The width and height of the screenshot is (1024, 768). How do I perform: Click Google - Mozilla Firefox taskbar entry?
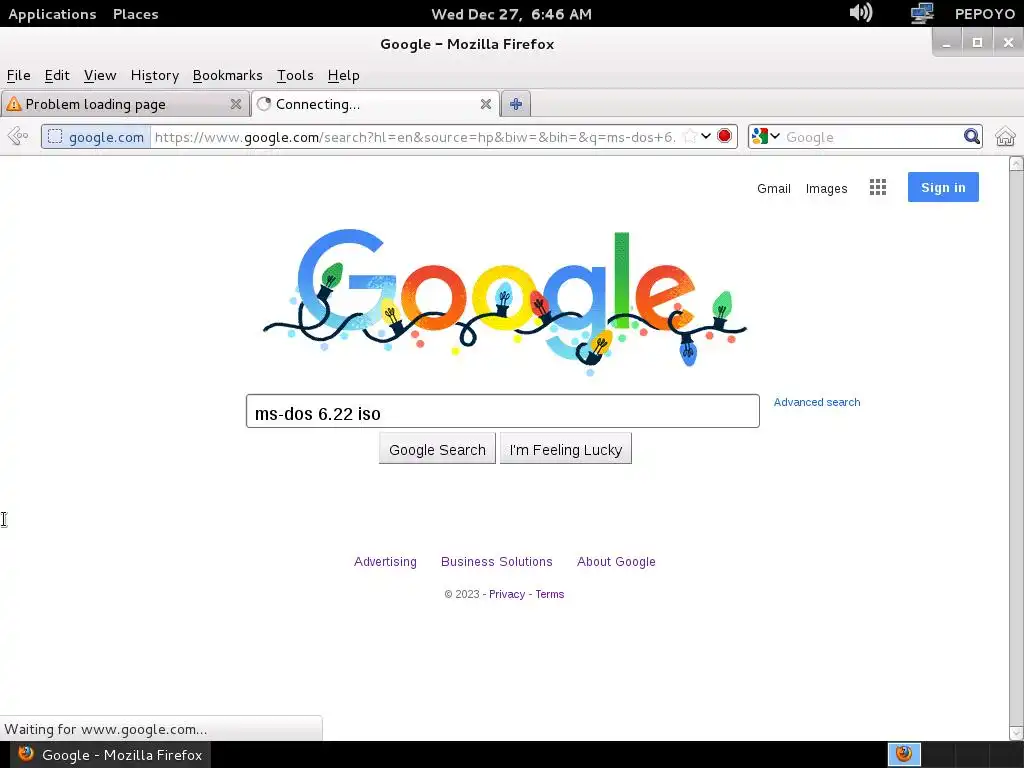pyautogui.click(x=108, y=755)
